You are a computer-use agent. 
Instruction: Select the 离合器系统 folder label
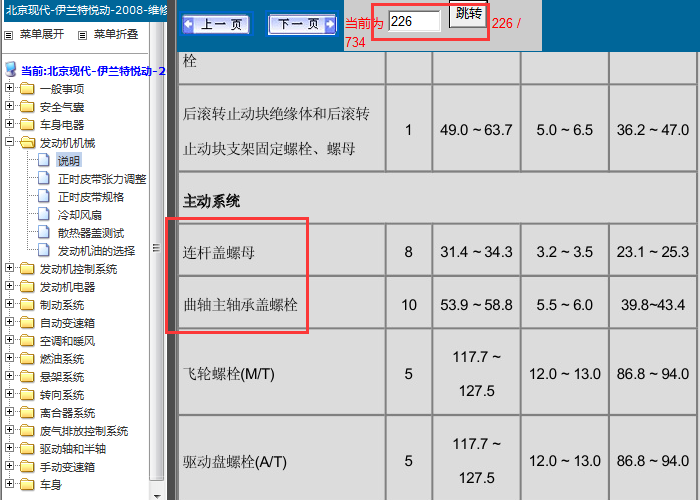tap(67, 413)
